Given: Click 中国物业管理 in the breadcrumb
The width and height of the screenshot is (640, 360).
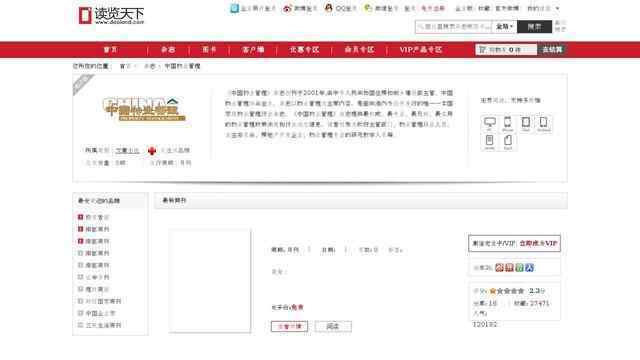Looking at the screenshot, I should (182, 66).
